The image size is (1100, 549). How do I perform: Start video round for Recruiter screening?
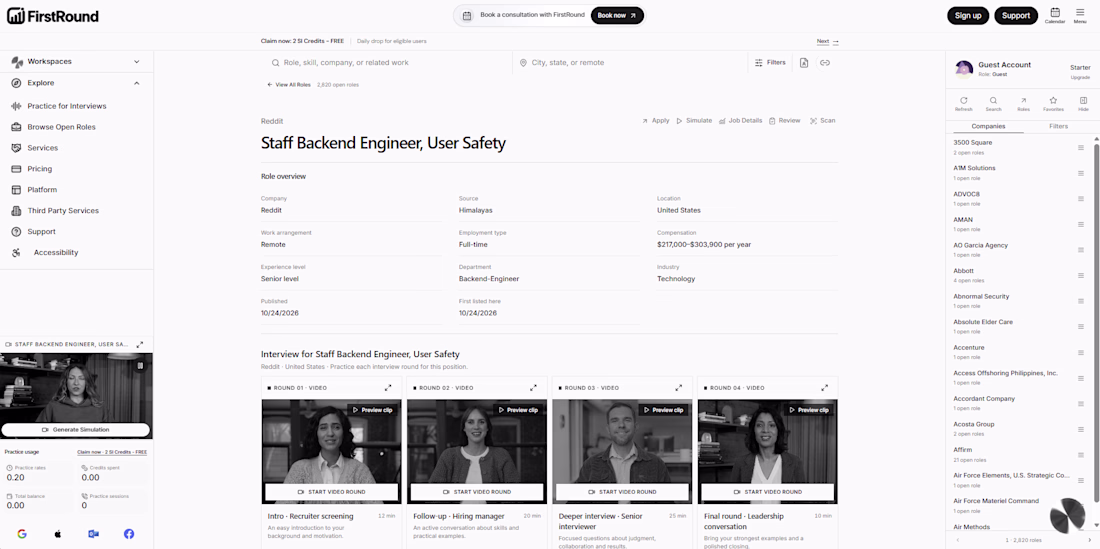pos(332,492)
